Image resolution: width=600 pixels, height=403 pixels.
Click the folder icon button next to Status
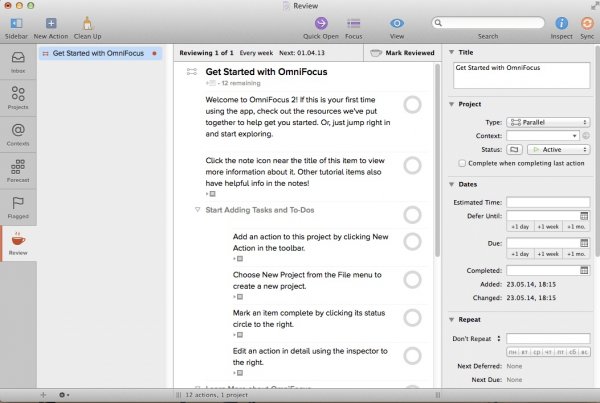pyautogui.click(x=514, y=150)
